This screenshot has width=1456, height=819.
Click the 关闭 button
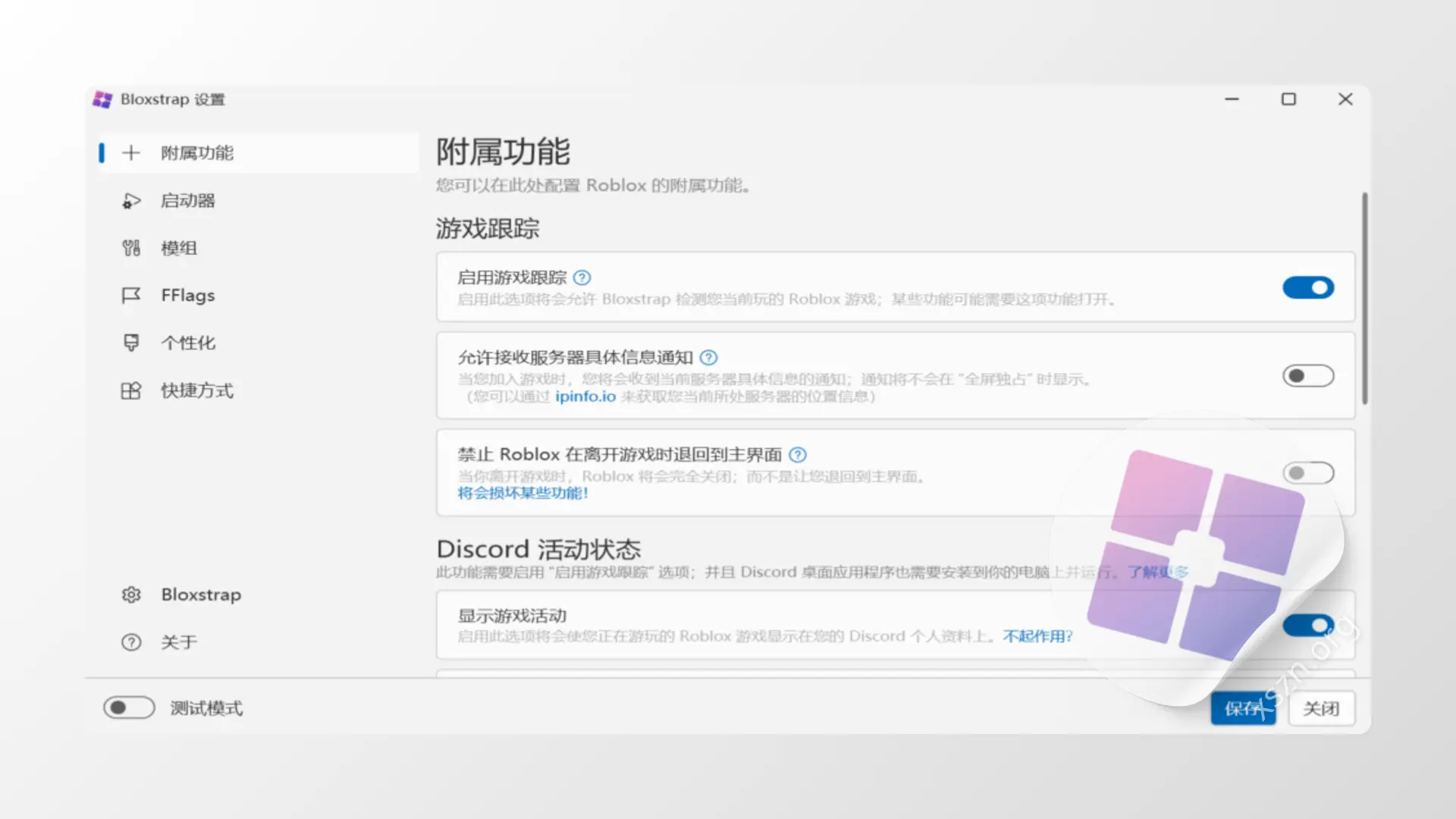(1321, 708)
